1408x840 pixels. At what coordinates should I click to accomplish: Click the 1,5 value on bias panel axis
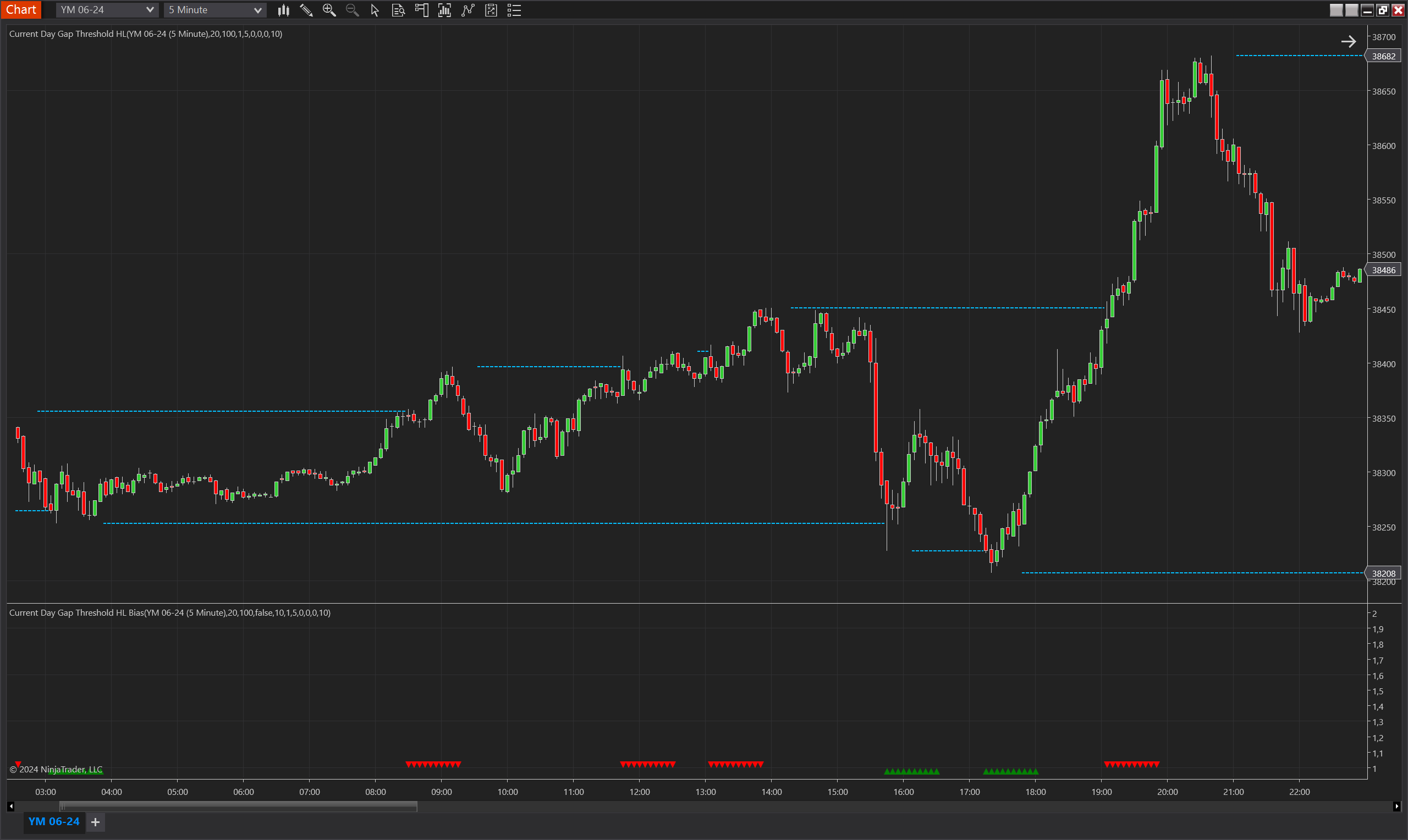(1377, 691)
